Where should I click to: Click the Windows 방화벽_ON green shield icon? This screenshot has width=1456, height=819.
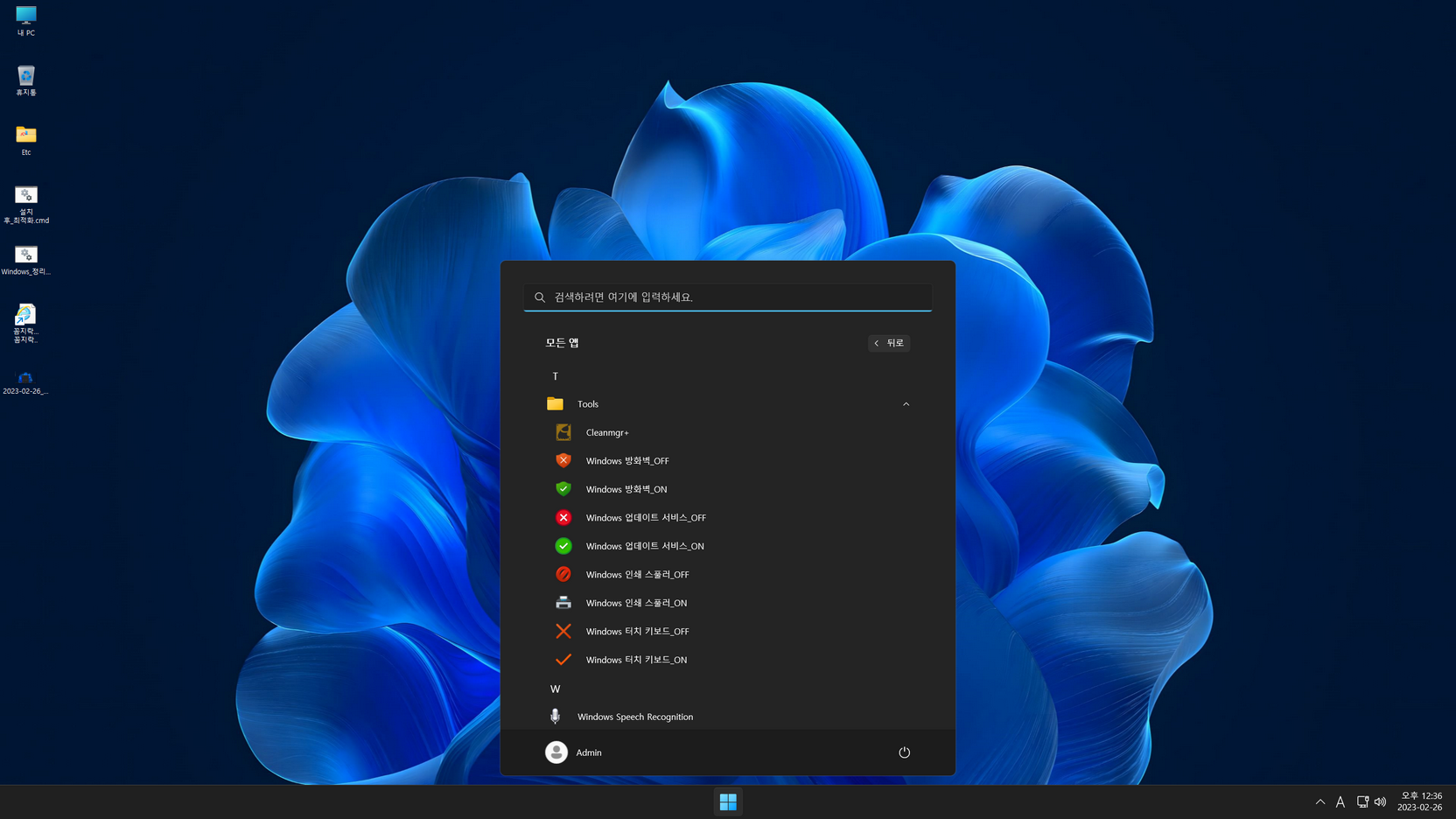click(x=563, y=489)
